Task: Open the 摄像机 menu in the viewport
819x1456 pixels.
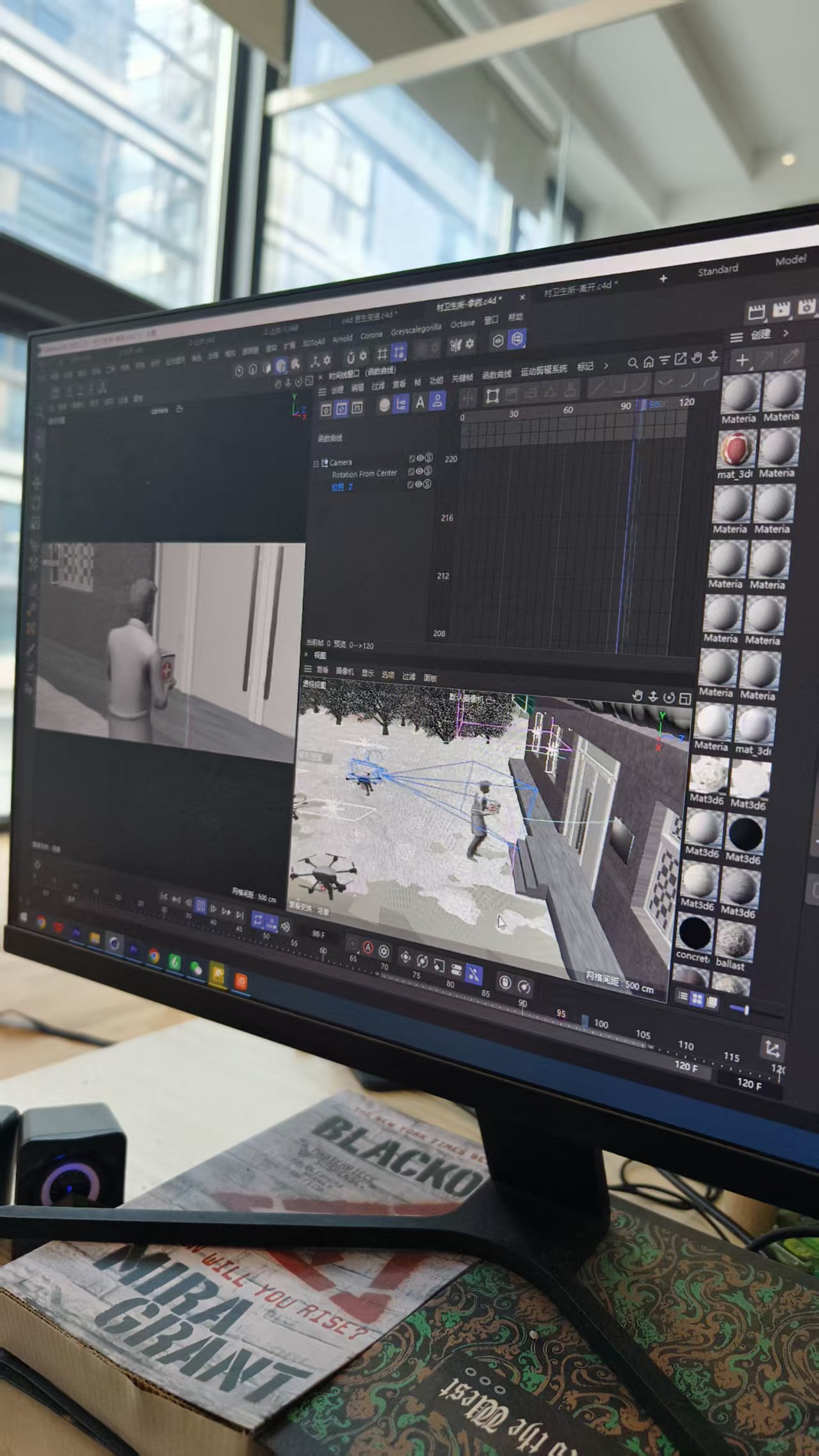Action: click(345, 671)
